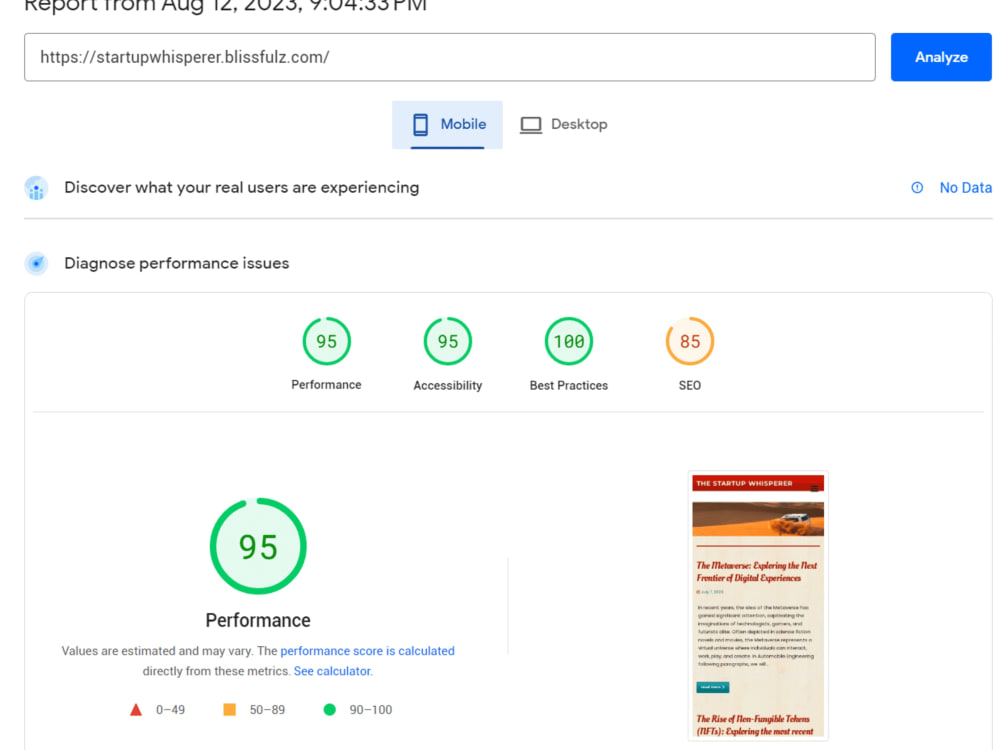Click the large Performance 95 gauge
This screenshot has height=750, width=1000.
(x=258, y=547)
